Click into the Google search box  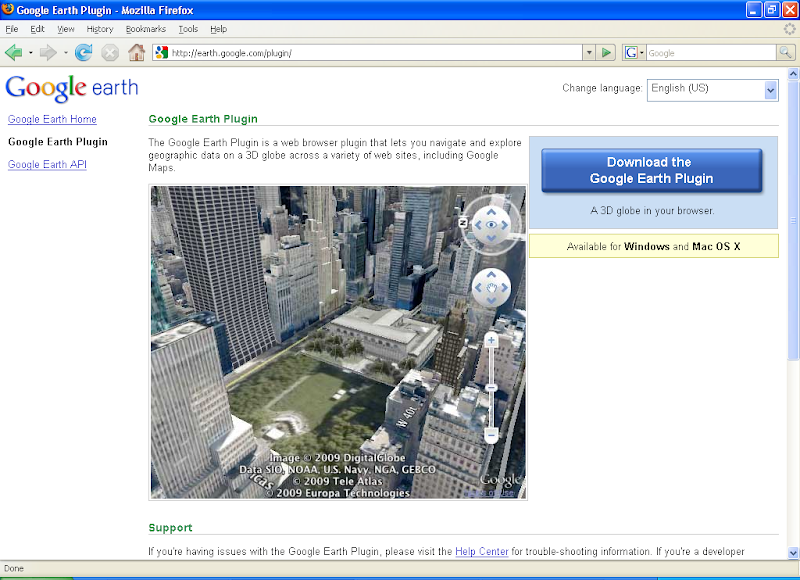click(x=711, y=53)
